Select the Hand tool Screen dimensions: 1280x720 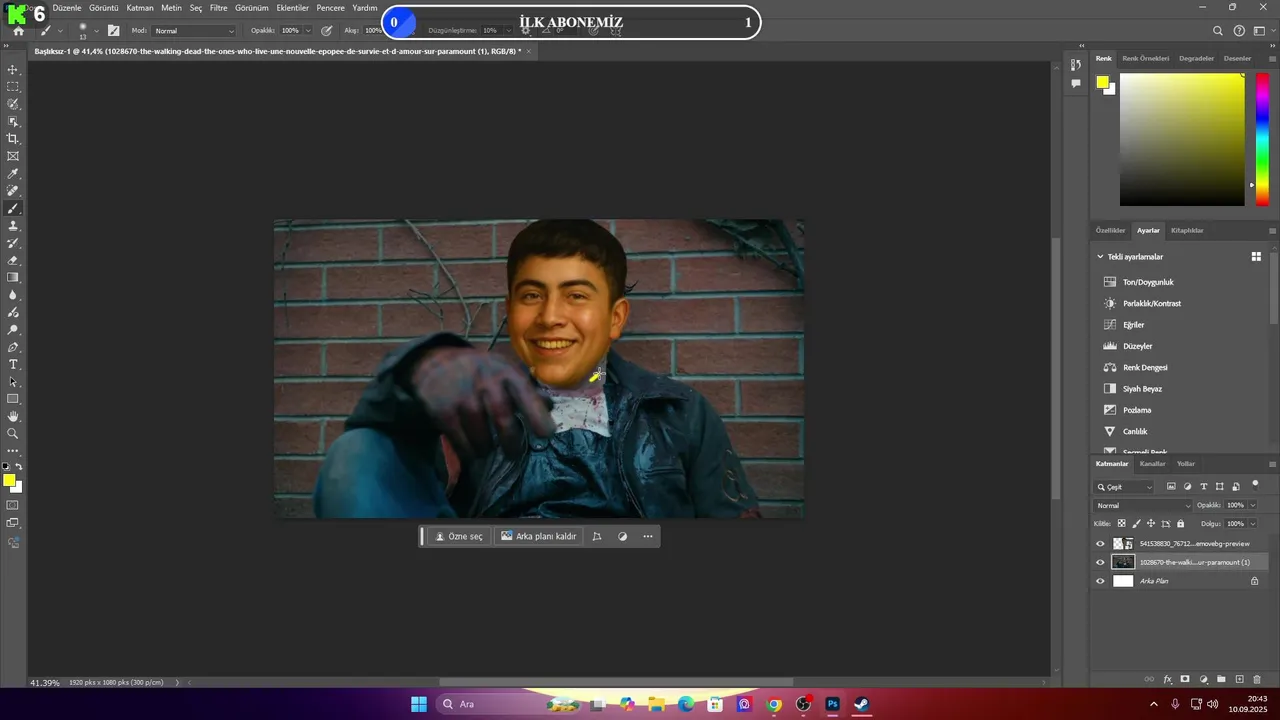pyautogui.click(x=13, y=416)
